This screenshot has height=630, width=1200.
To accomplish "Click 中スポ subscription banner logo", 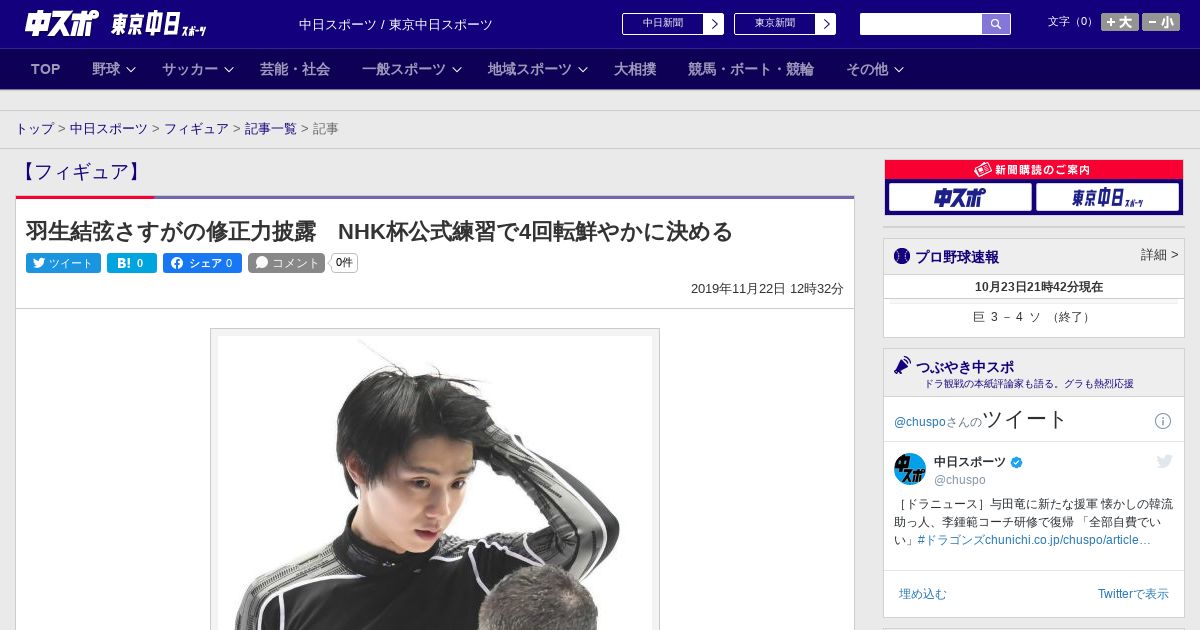I will coord(959,197).
